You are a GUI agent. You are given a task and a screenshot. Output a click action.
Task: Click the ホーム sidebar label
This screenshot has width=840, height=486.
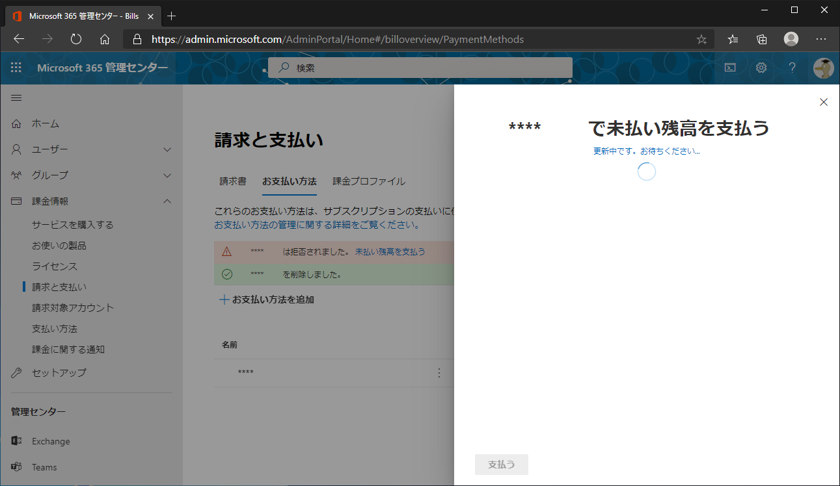pos(46,124)
